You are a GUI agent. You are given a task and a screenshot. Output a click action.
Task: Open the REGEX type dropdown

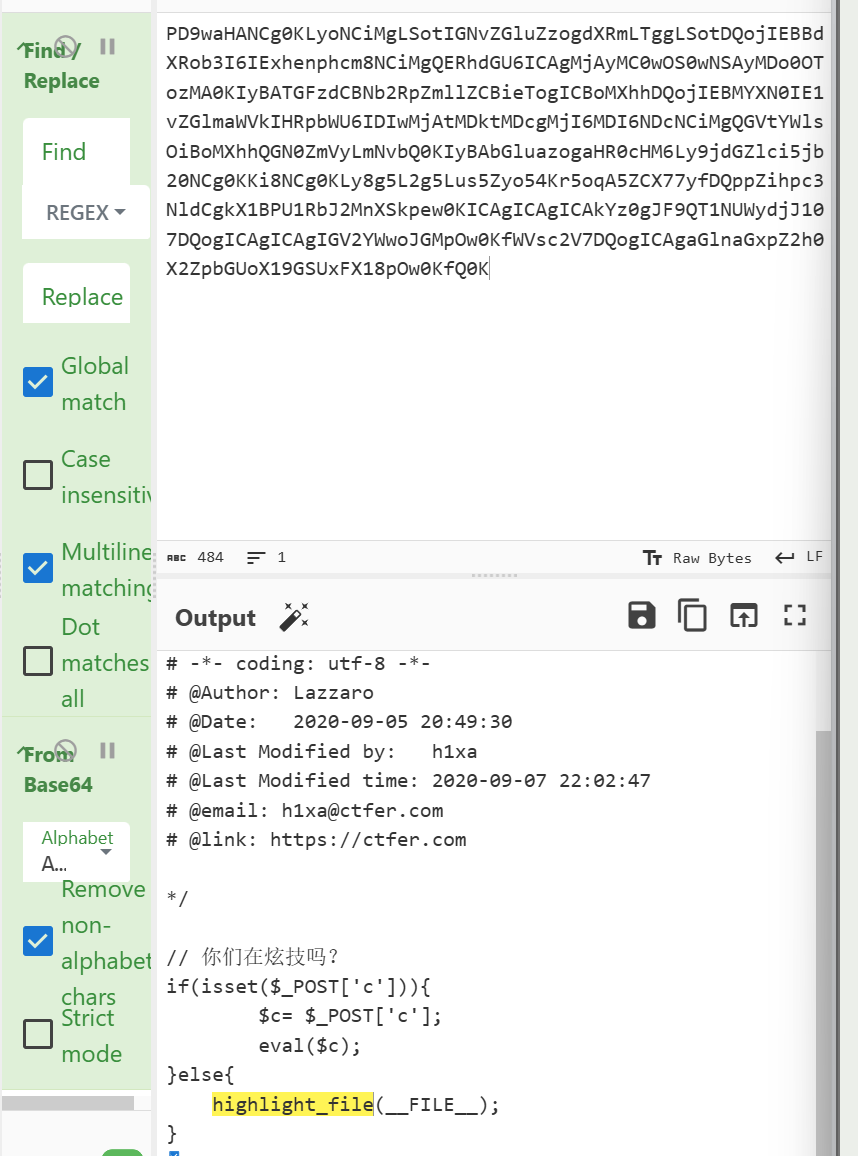86,213
